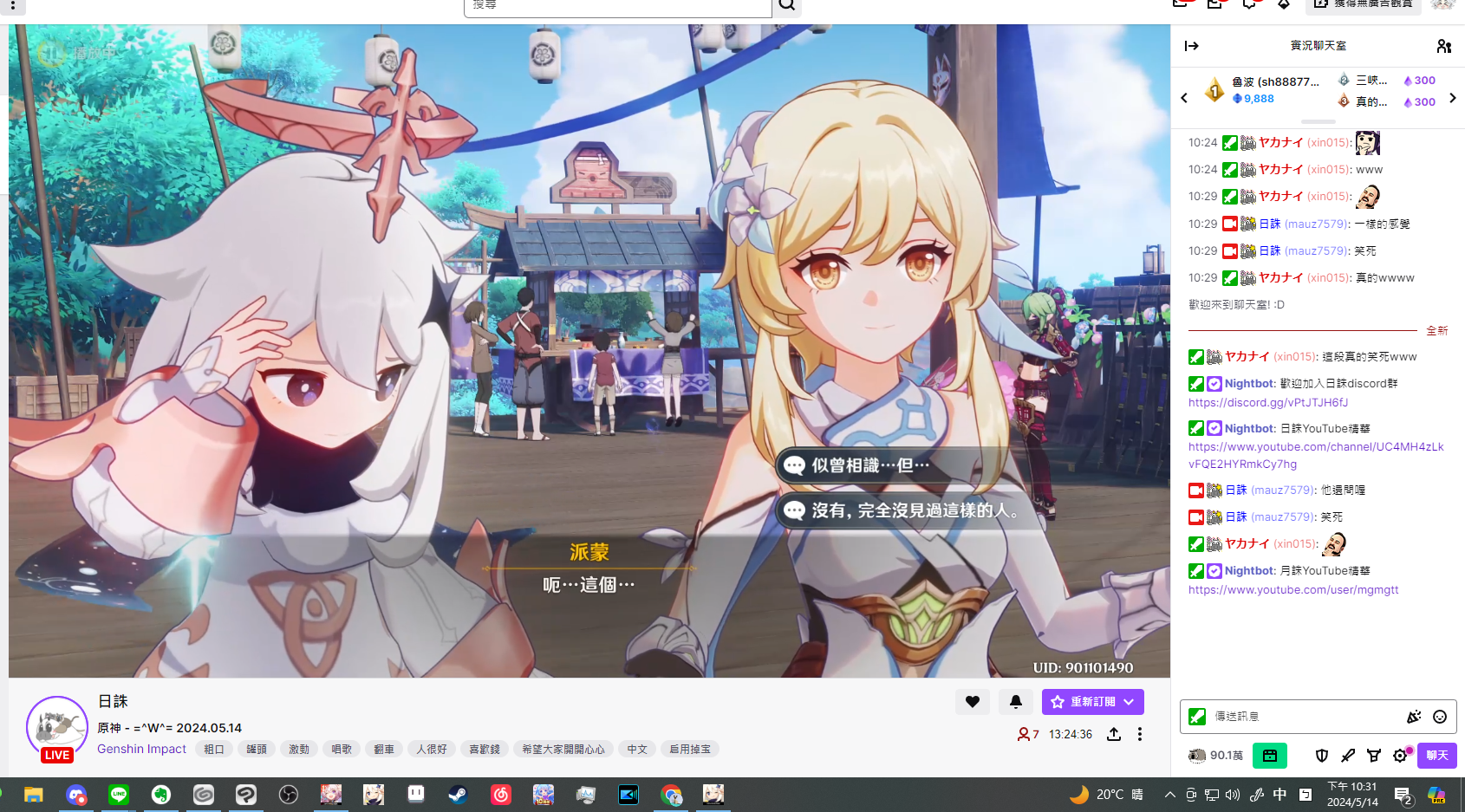This screenshot has height=812, width=1465.
Task: Select the 希望大家開開心心 stream tag
Action: pyautogui.click(x=563, y=749)
